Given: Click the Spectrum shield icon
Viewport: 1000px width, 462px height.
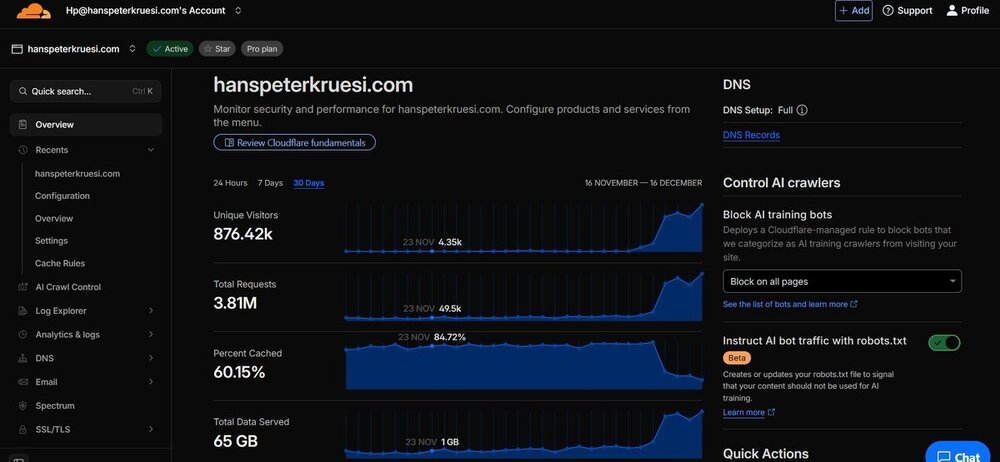Looking at the screenshot, I should pyautogui.click(x=23, y=406).
